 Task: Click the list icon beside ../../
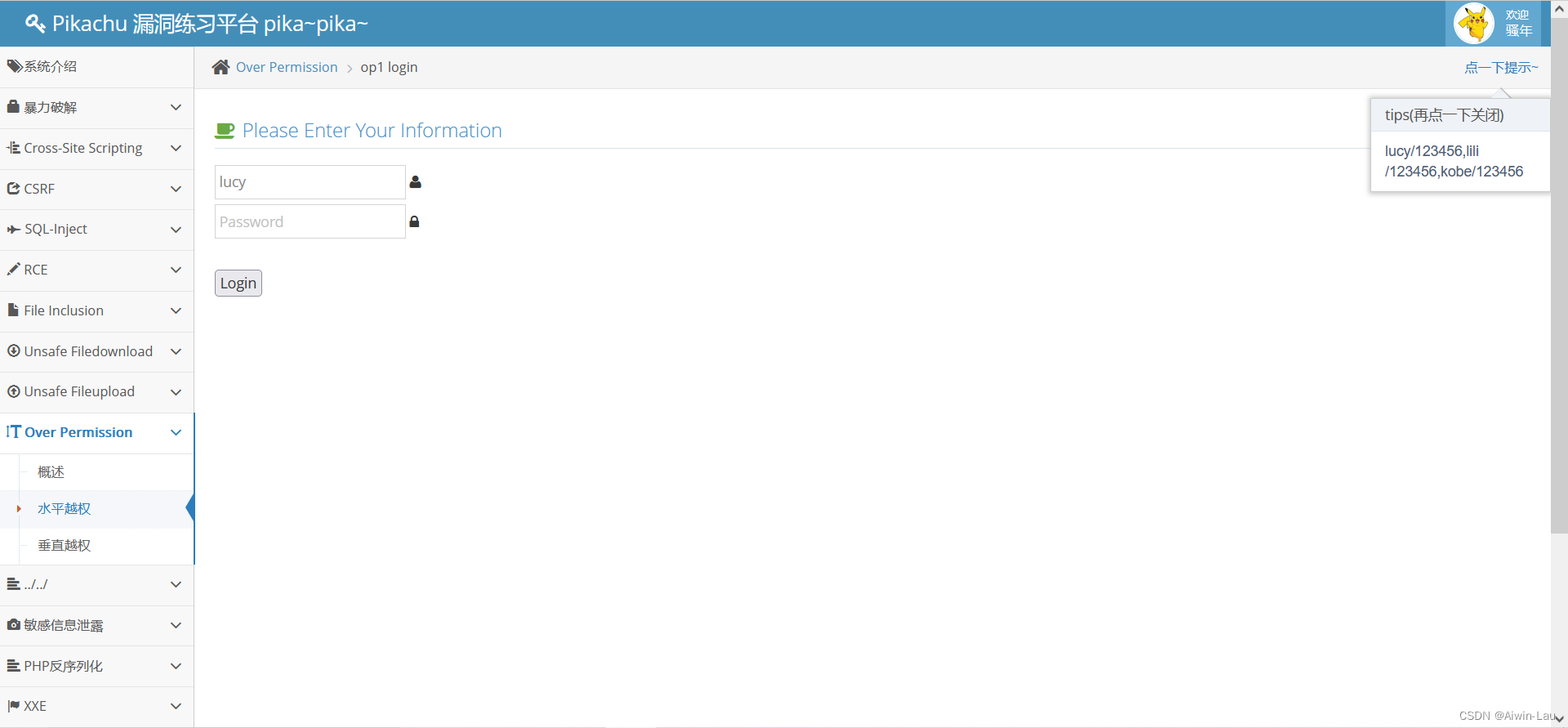click(x=13, y=584)
